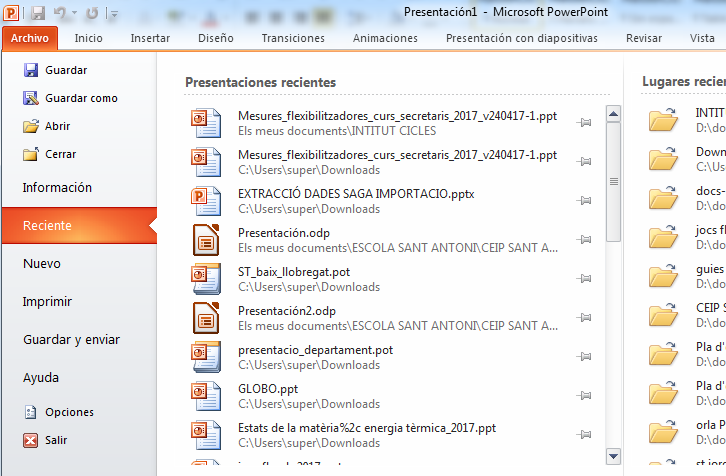The height and width of the screenshot is (476, 726).
Task: Pin Presentación2.odp to recent list
Action: click(x=584, y=317)
